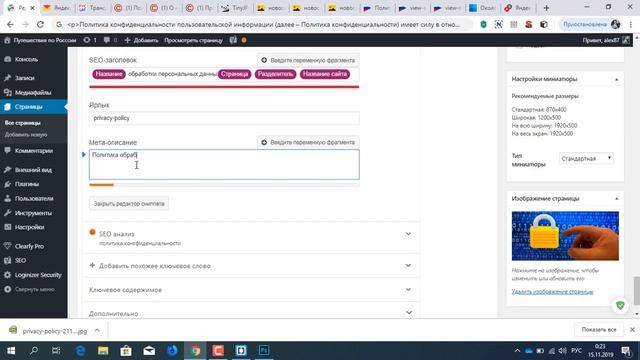The width and height of the screenshot is (640, 360).
Task: Open File Explorer from taskbar
Action: click(103, 351)
